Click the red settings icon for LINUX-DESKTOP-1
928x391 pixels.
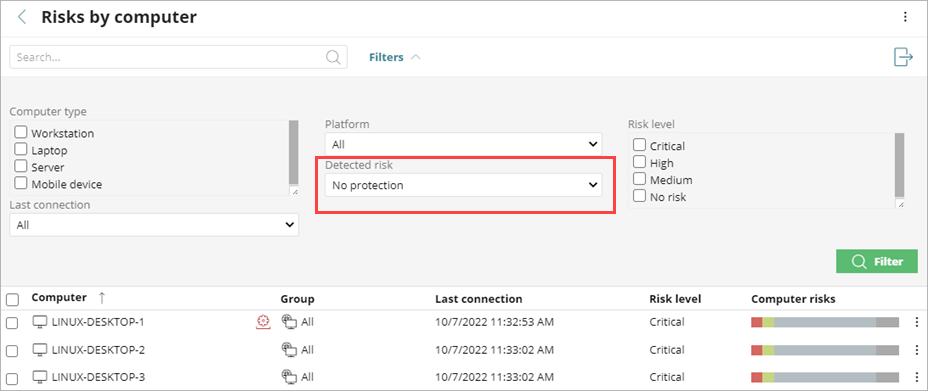point(263,322)
